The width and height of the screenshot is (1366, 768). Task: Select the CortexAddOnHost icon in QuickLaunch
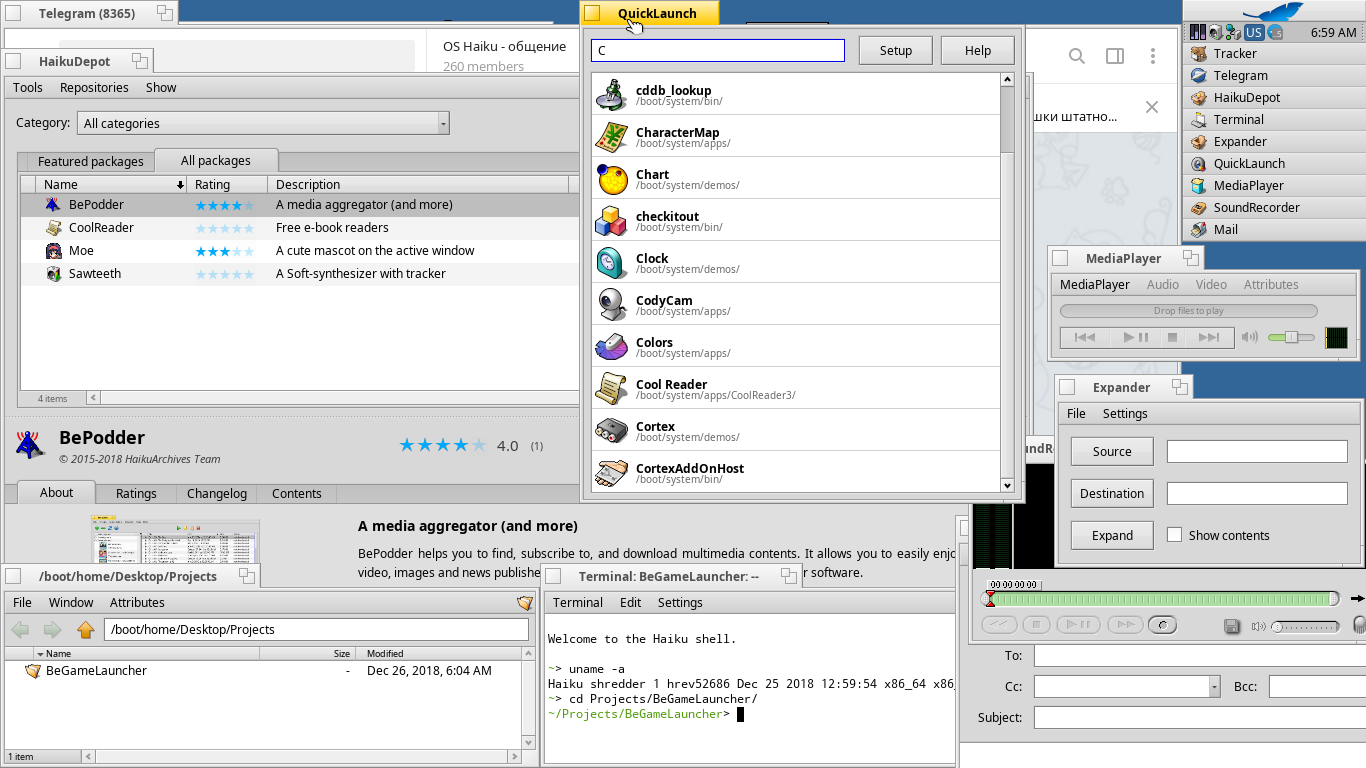(611, 472)
